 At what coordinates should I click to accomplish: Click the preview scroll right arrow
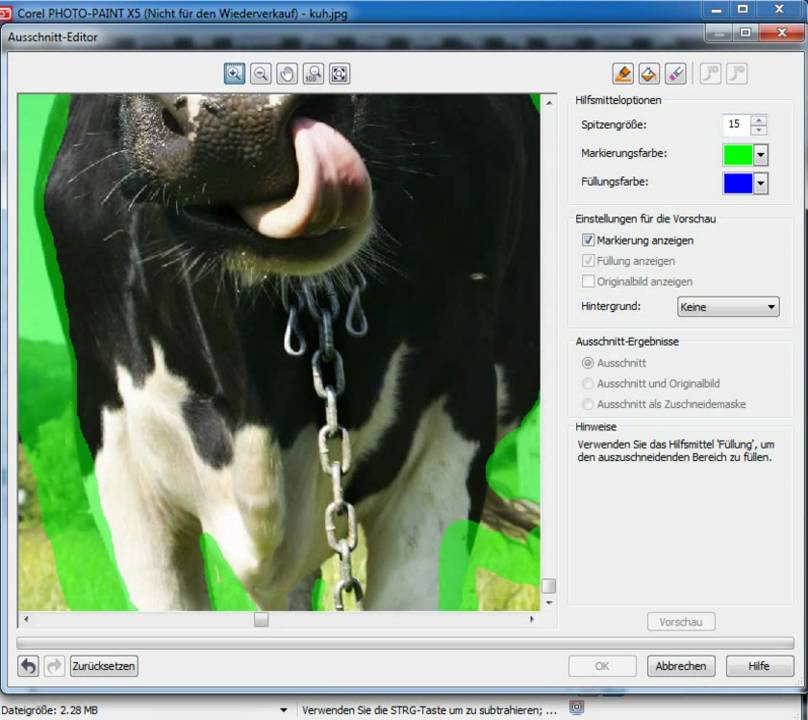pos(532,619)
